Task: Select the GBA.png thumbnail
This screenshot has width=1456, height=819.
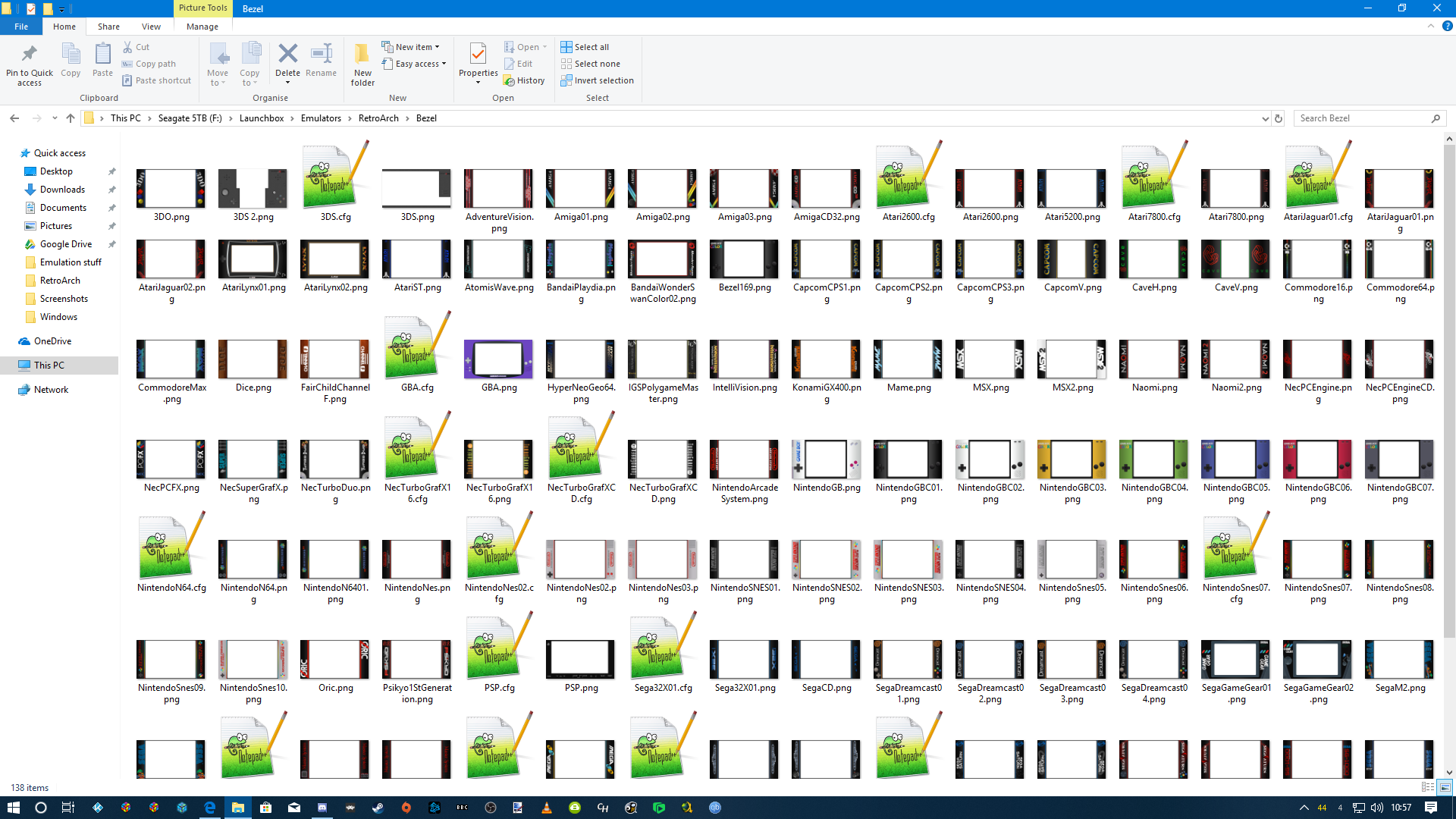Action: click(498, 359)
